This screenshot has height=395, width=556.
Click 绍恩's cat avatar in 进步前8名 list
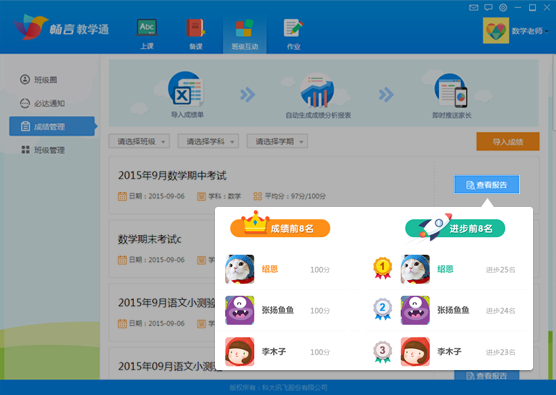coord(415,269)
